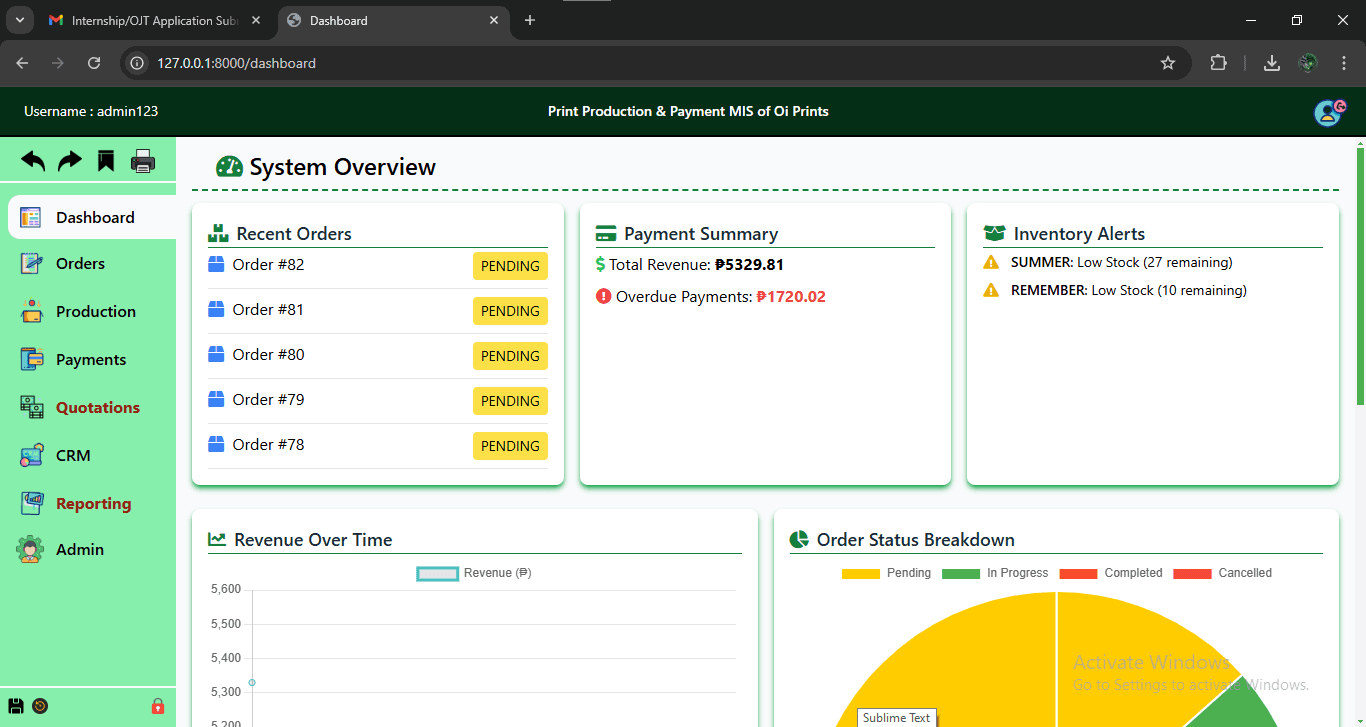Click the Orders pencil icon
Image resolution: width=1366 pixels, height=727 pixels.
tap(31, 264)
